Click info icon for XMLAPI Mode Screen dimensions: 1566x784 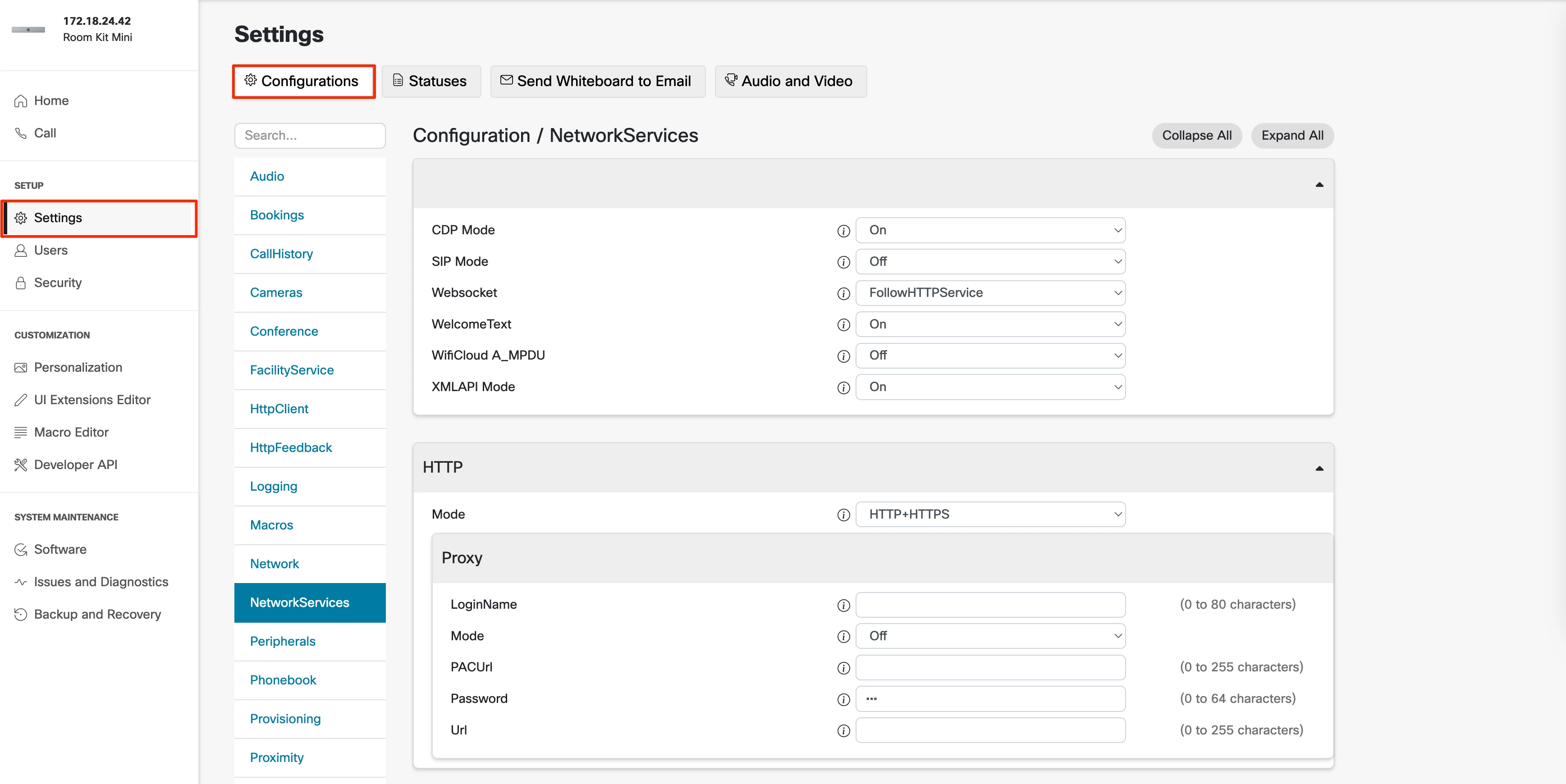coord(843,388)
